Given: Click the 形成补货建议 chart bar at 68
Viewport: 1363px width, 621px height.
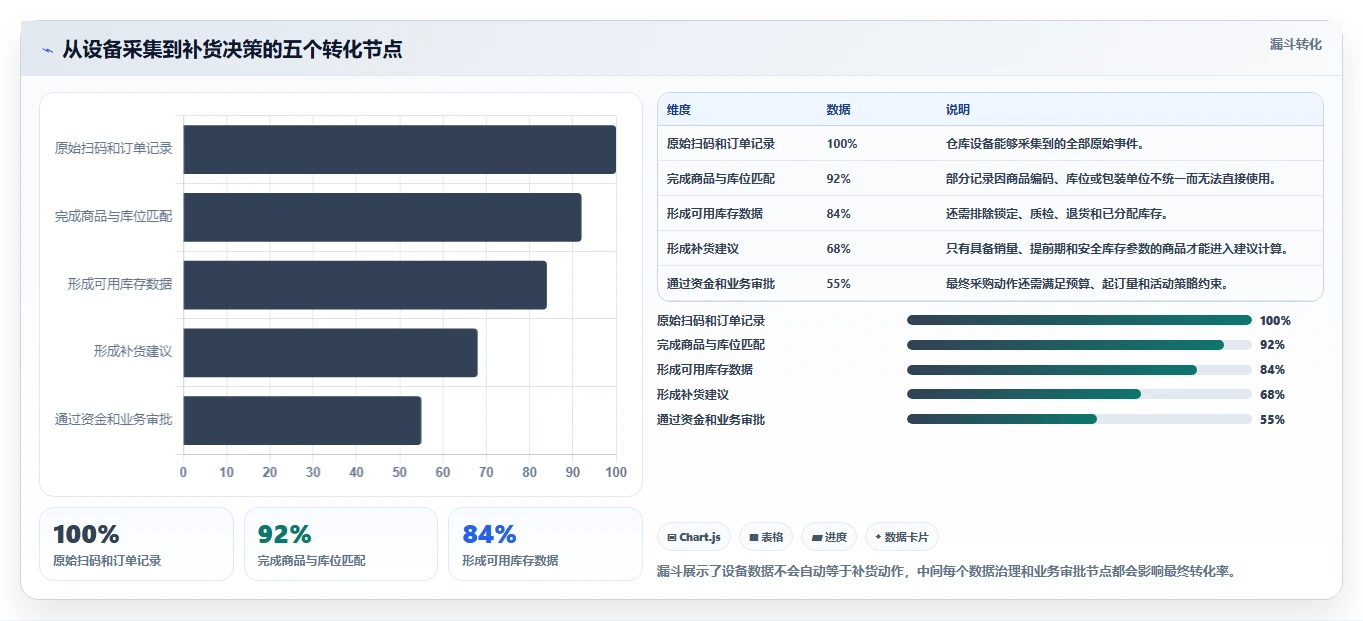Looking at the screenshot, I should [x=330, y=352].
